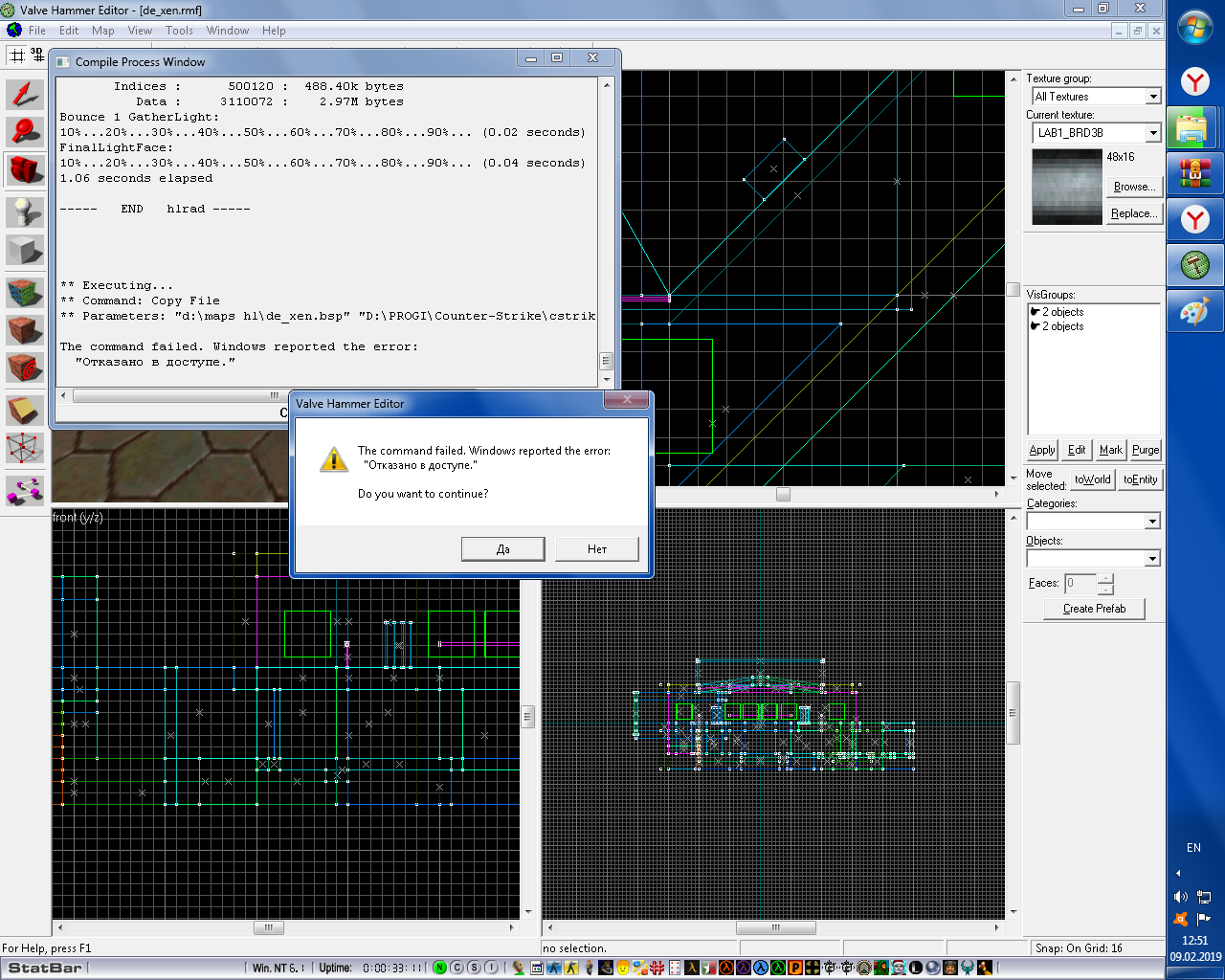The image size is (1225, 980).
Task: Open the Map menu
Action: (103, 31)
